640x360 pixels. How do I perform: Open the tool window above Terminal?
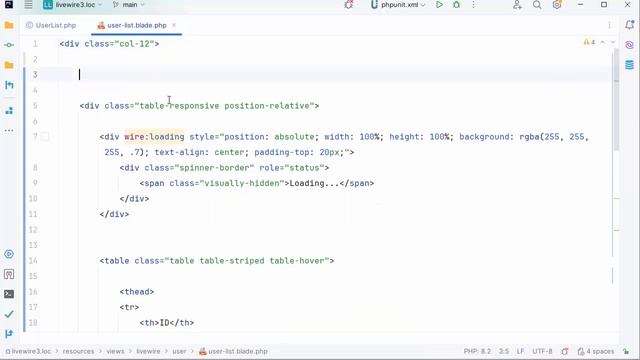[x=9, y=274]
